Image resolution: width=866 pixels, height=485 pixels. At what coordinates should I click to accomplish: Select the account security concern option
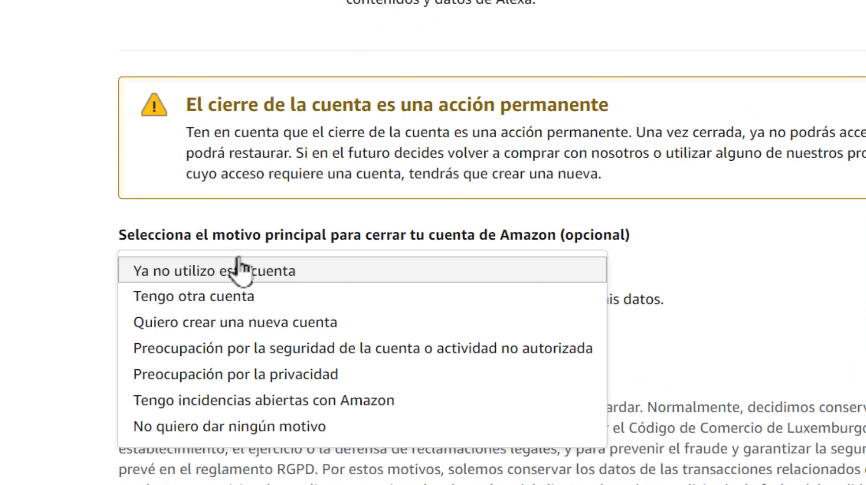(362, 348)
